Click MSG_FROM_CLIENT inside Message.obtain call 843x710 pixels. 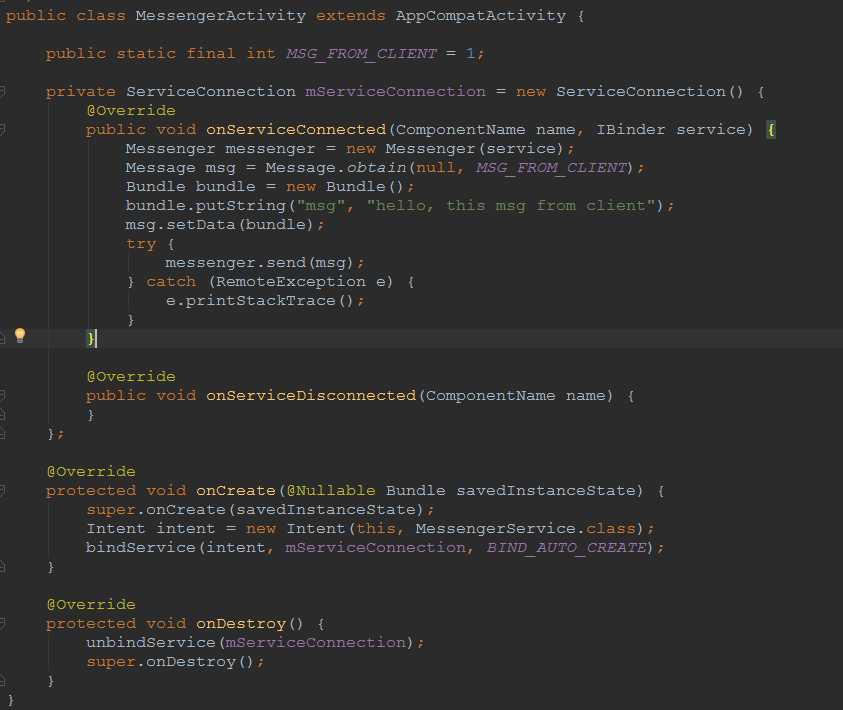(x=551, y=168)
